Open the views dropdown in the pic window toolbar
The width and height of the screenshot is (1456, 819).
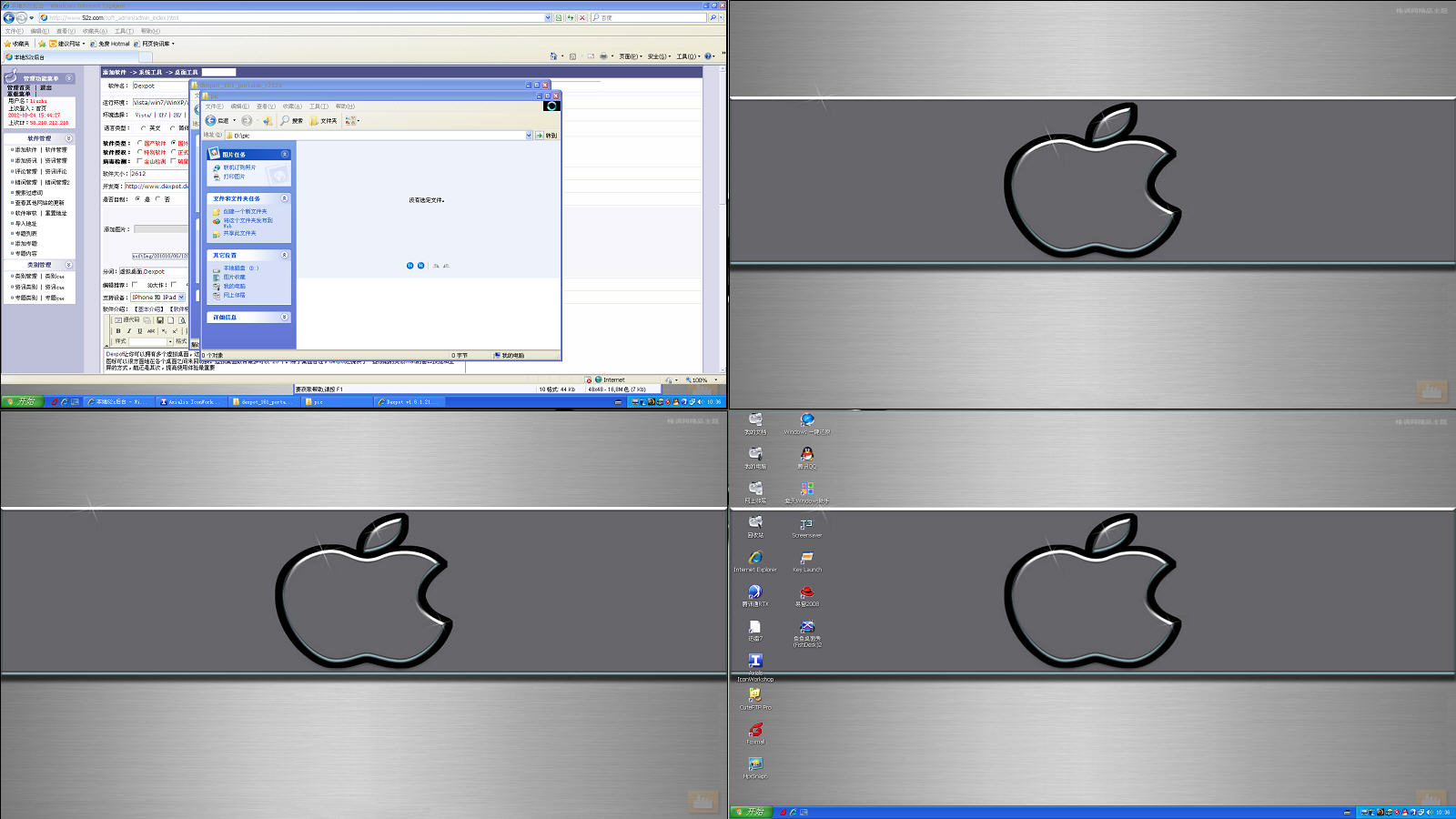click(x=353, y=120)
